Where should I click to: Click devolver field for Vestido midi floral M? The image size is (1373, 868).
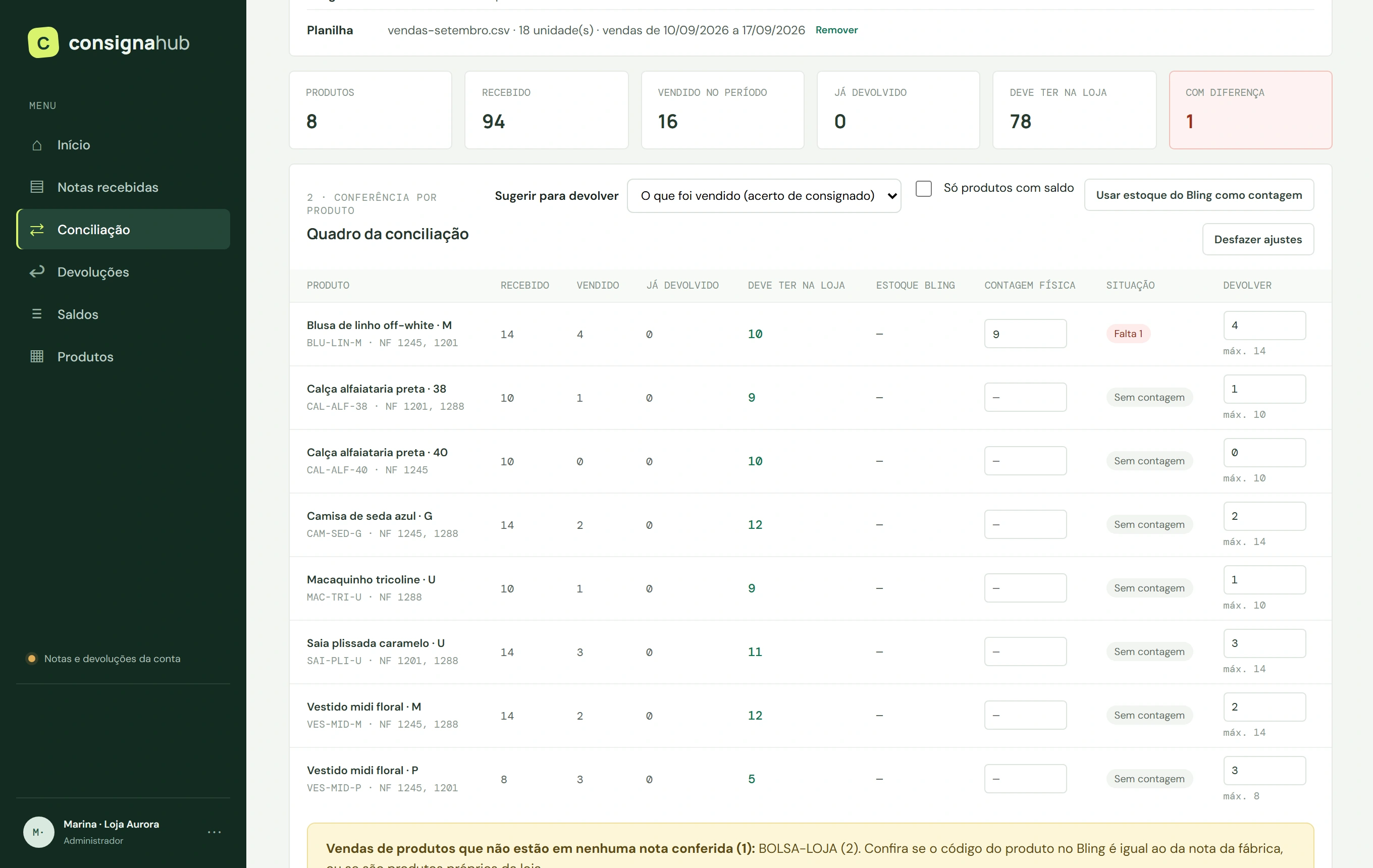pyautogui.click(x=1264, y=707)
